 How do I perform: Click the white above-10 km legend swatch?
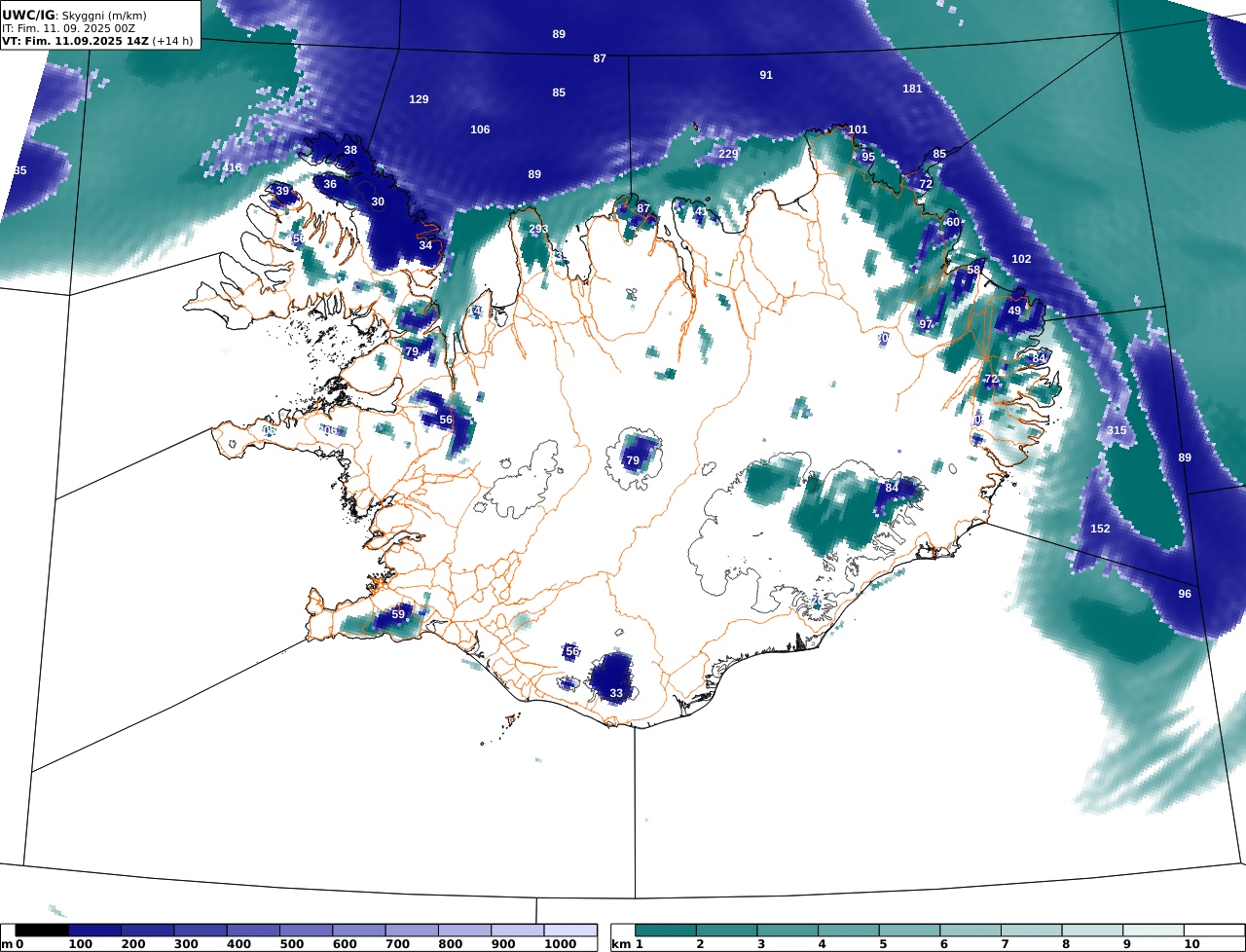(1214, 931)
